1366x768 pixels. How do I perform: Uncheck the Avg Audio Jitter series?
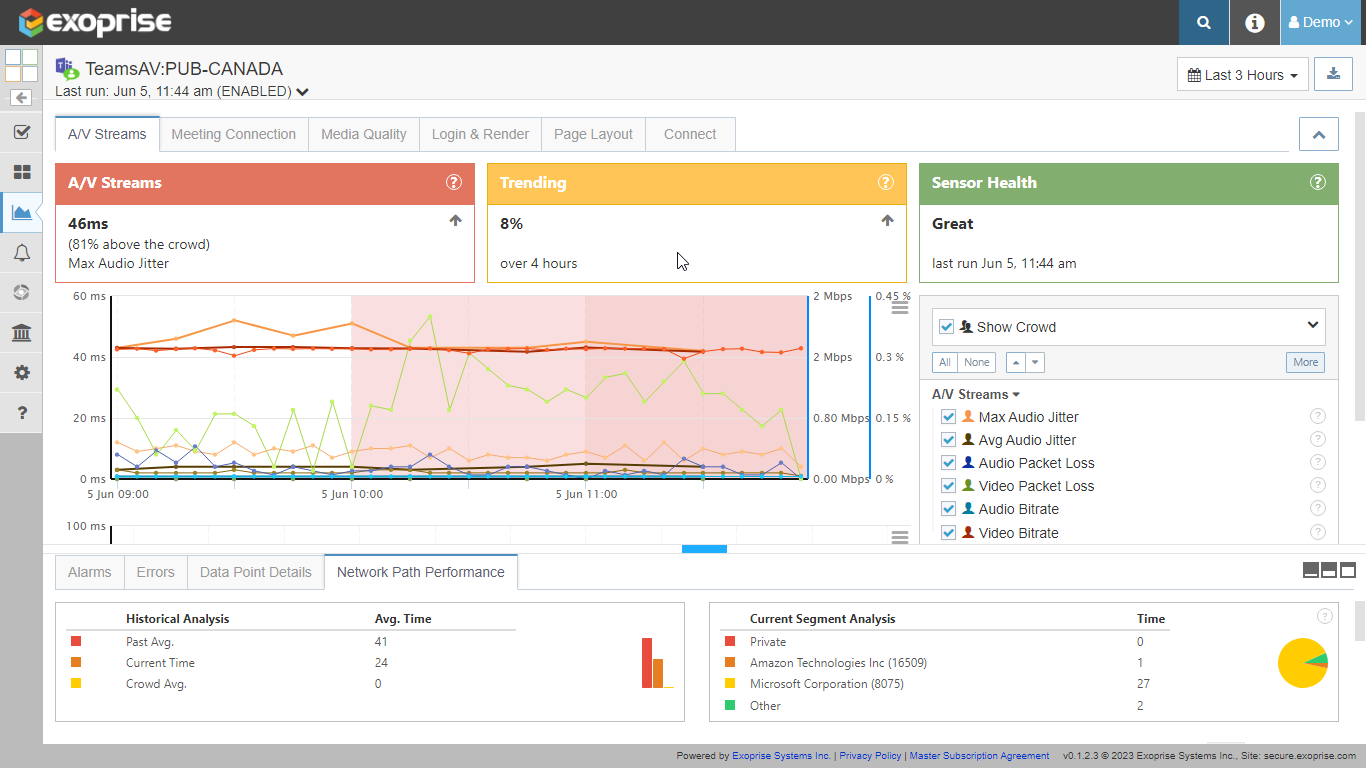click(x=949, y=440)
